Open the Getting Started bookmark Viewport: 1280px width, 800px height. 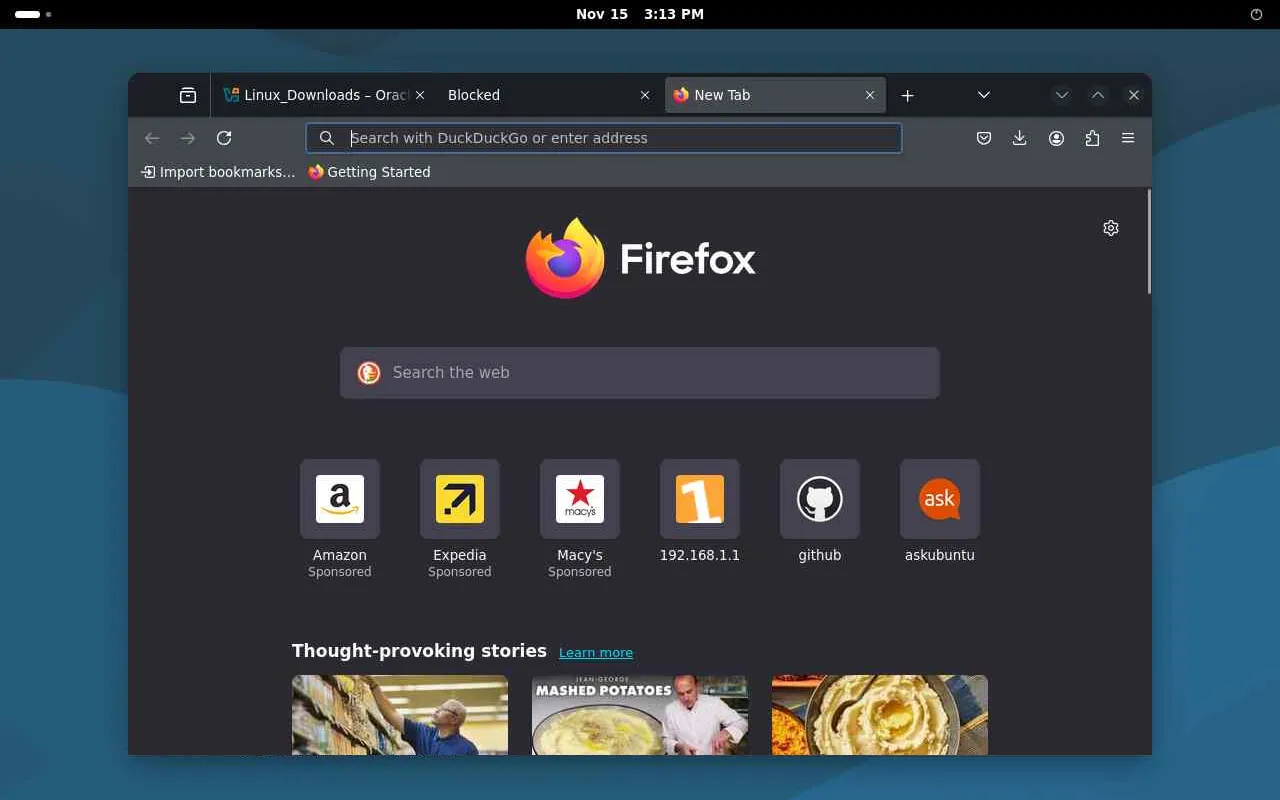point(369,172)
